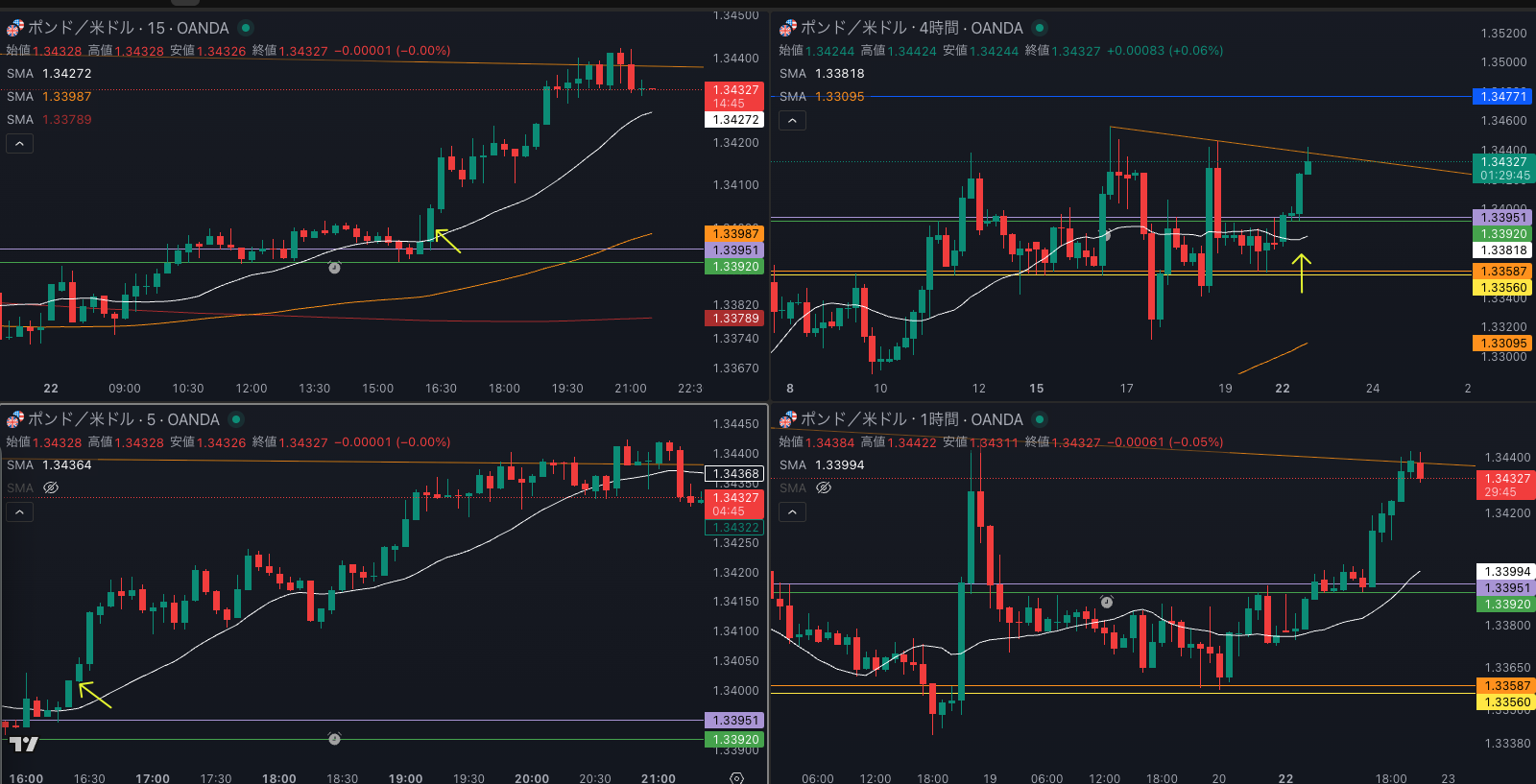Show the hidden SMA on the 5-minute chart

(51, 487)
